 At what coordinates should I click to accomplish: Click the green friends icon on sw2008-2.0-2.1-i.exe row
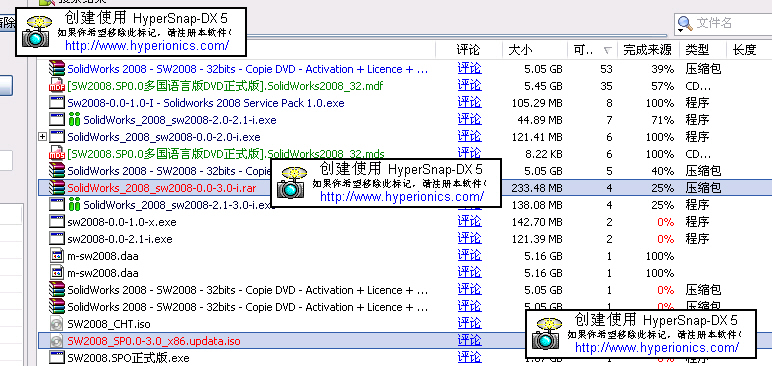click(x=74, y=120)
